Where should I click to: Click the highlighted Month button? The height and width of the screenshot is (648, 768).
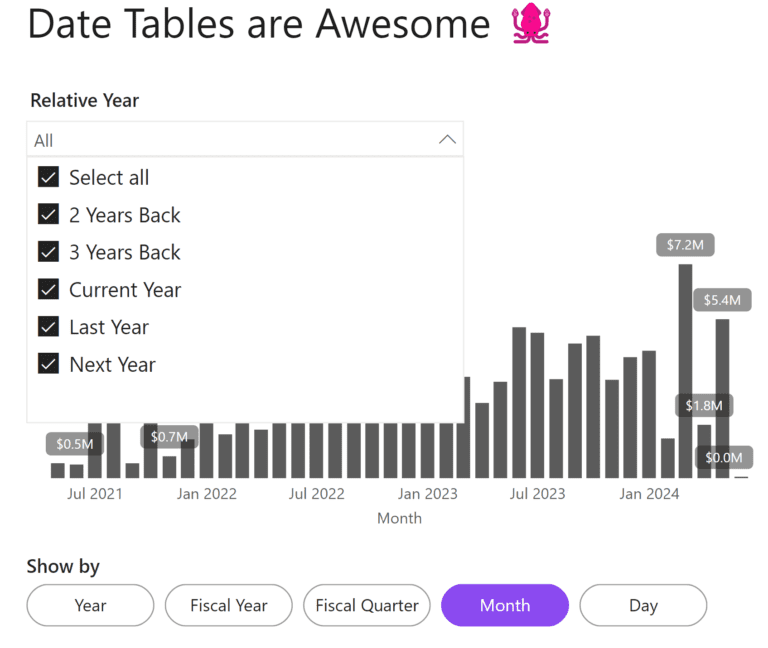pyautogui.click(x=505, y=605)
